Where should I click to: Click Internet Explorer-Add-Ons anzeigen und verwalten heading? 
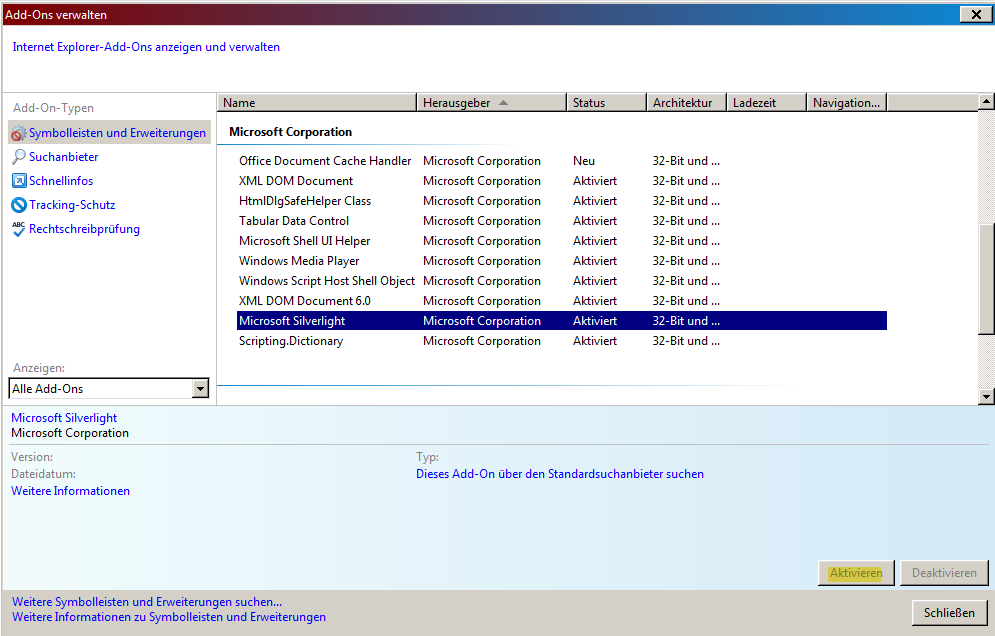point(146,47)
